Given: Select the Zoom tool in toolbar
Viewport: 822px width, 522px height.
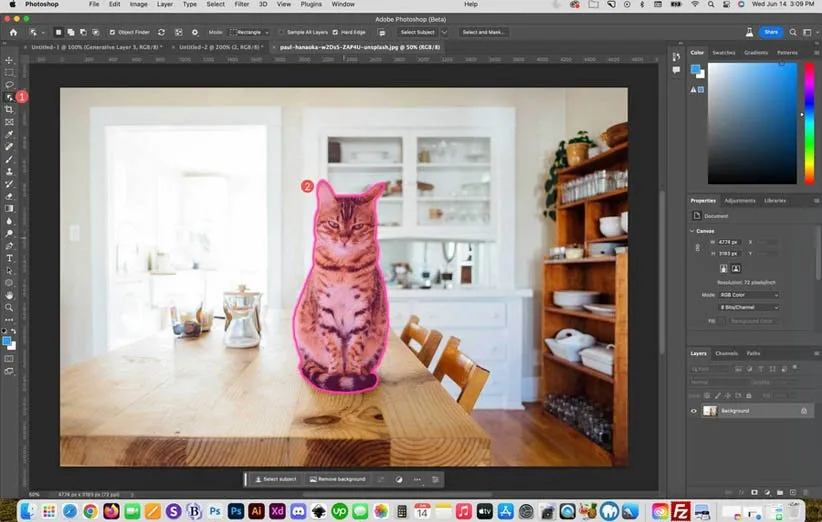Looking at the screenshot, I should click(x=9, y=307).
